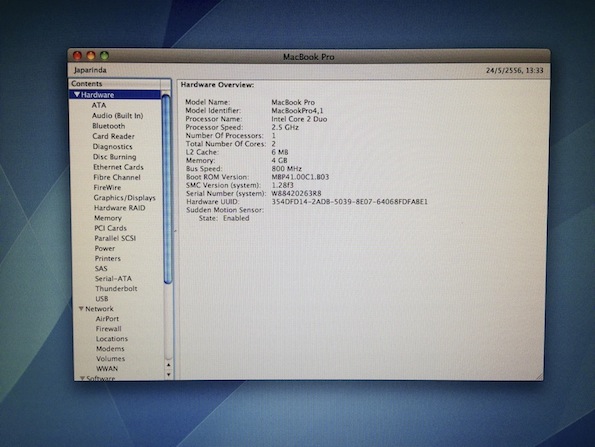Viewport: 595px width, 447px height.
Task: Select Hardware RAID entry
Action: click(120, 208)
